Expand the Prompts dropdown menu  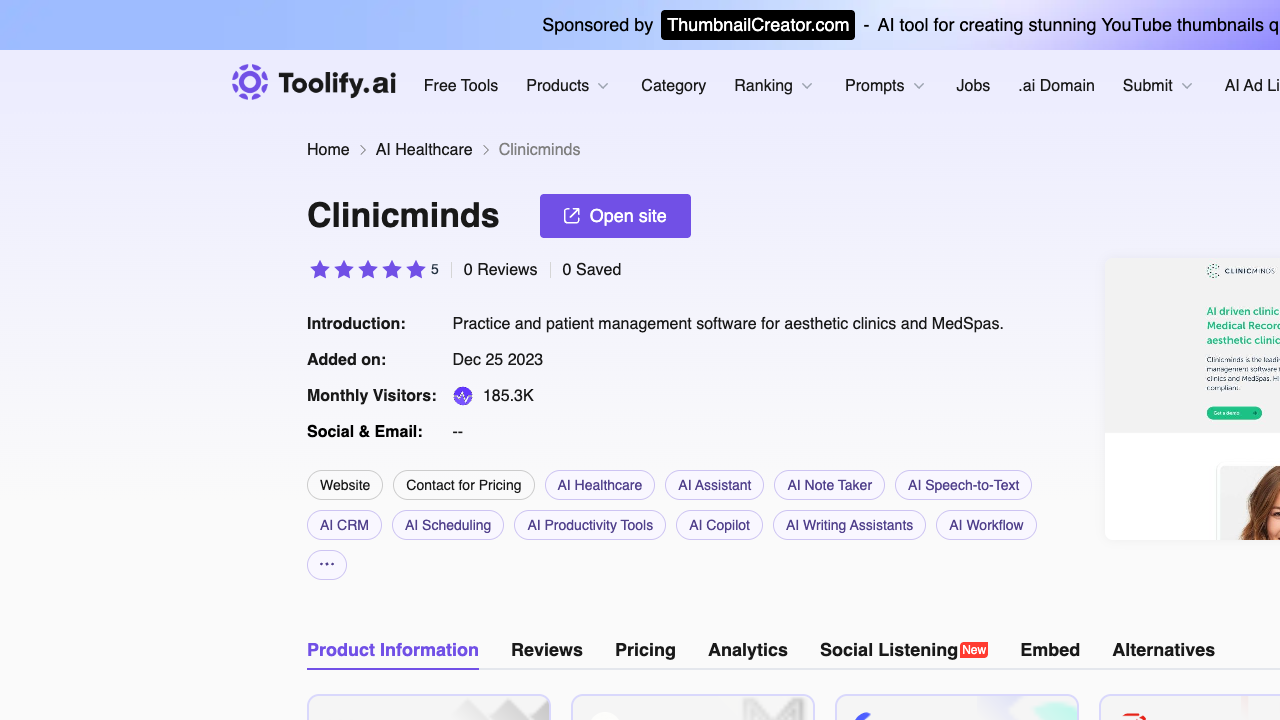coord(885,86)
